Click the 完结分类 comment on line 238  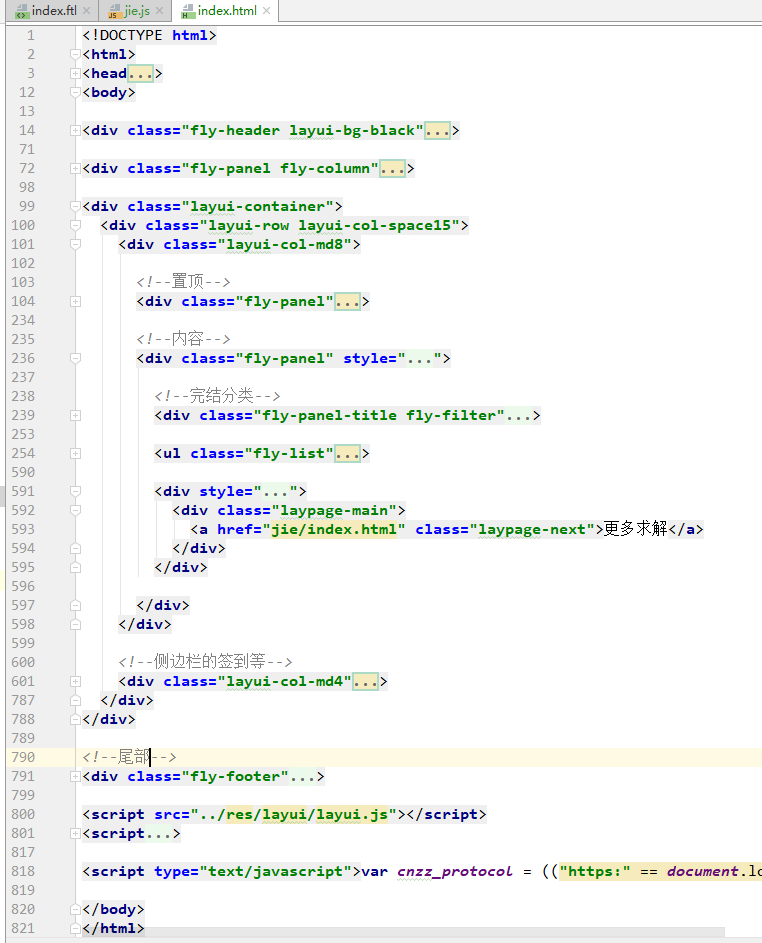tap(217, 396)
